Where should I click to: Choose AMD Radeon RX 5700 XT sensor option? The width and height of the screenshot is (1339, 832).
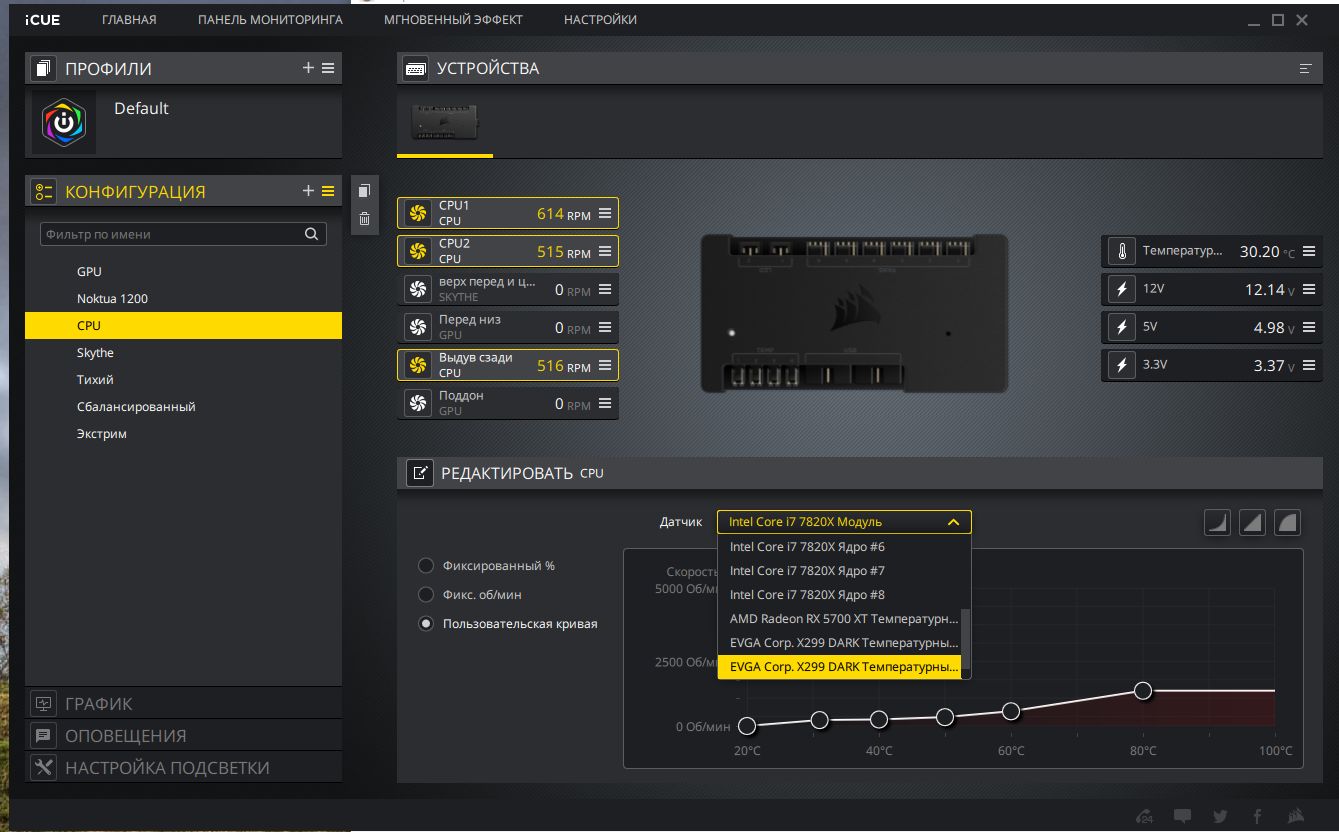click(839, 619)
